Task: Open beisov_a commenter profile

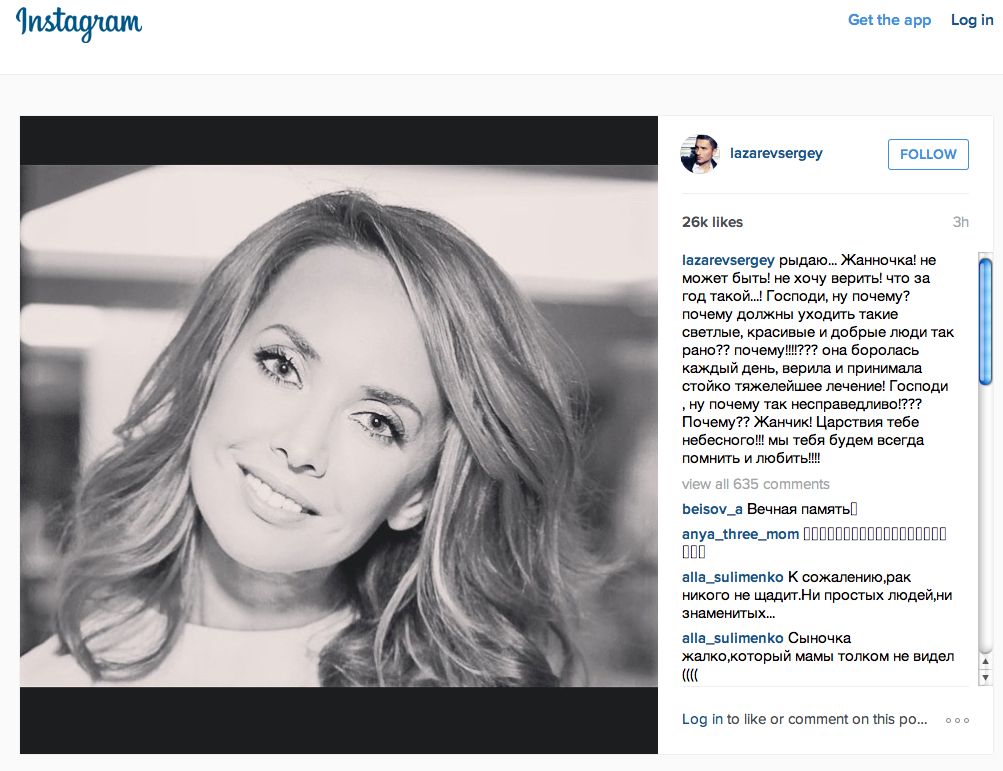Action: click(x=712, y=509)
